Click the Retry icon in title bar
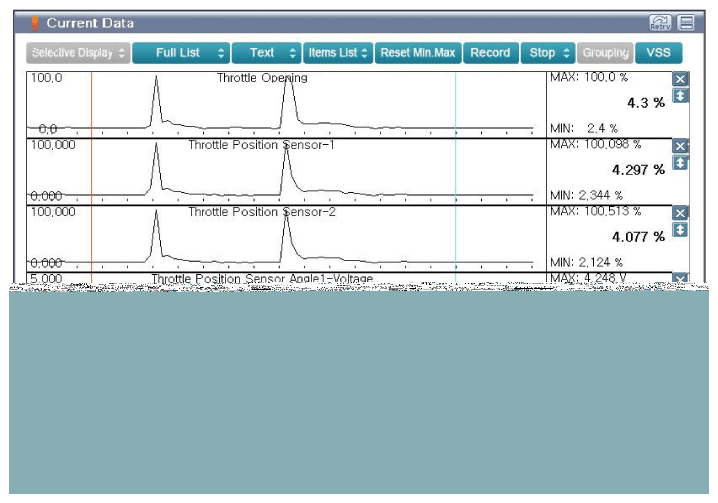Screen dimensions: 718x503 [659, 23]
